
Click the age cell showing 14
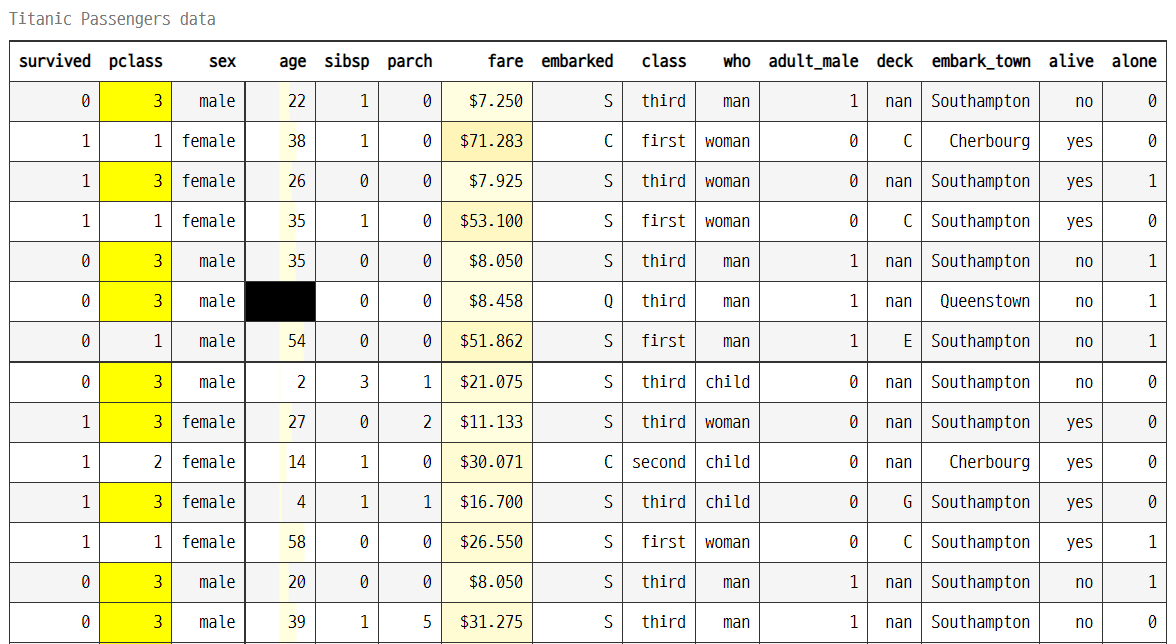point(280,463)
